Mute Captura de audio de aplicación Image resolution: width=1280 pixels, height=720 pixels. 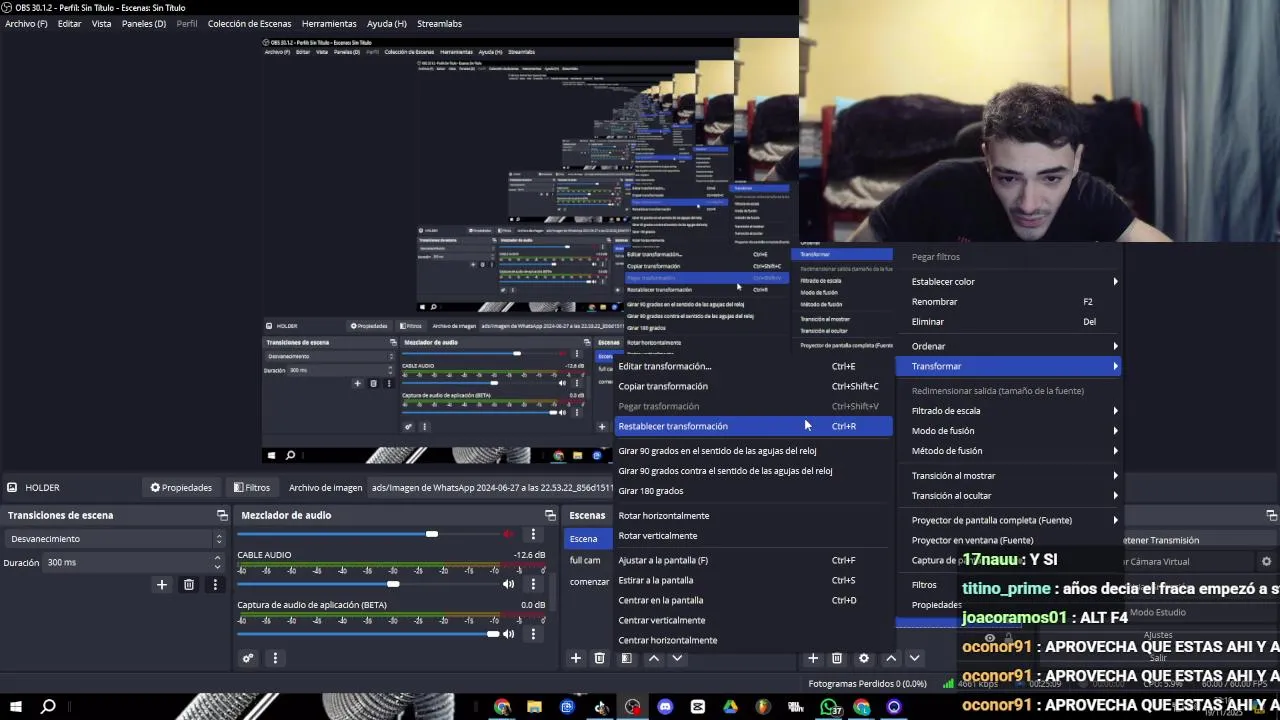pyautogui.click(x=509, y=634)
